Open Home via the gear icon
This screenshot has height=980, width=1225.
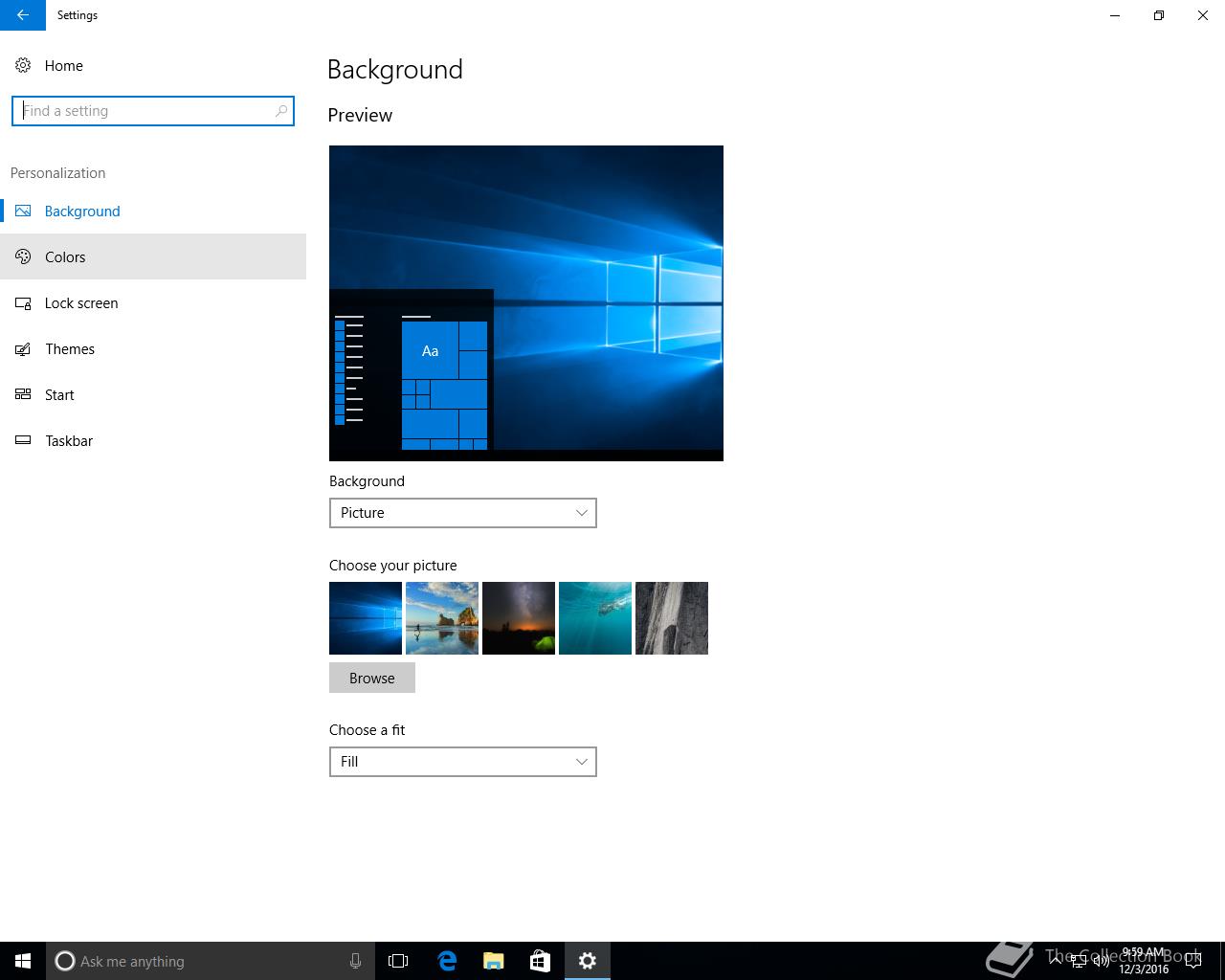click(x=23, y=66)
